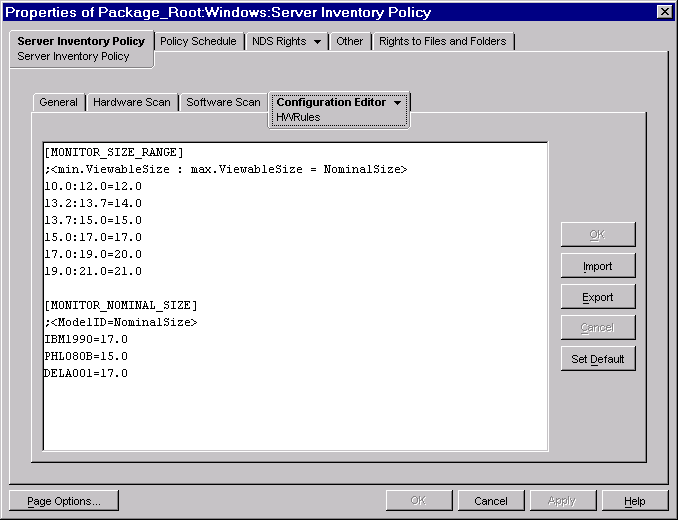Click the ModelID=NominalSize comment line
Screen dimensions: 678x520
point(121,322)
